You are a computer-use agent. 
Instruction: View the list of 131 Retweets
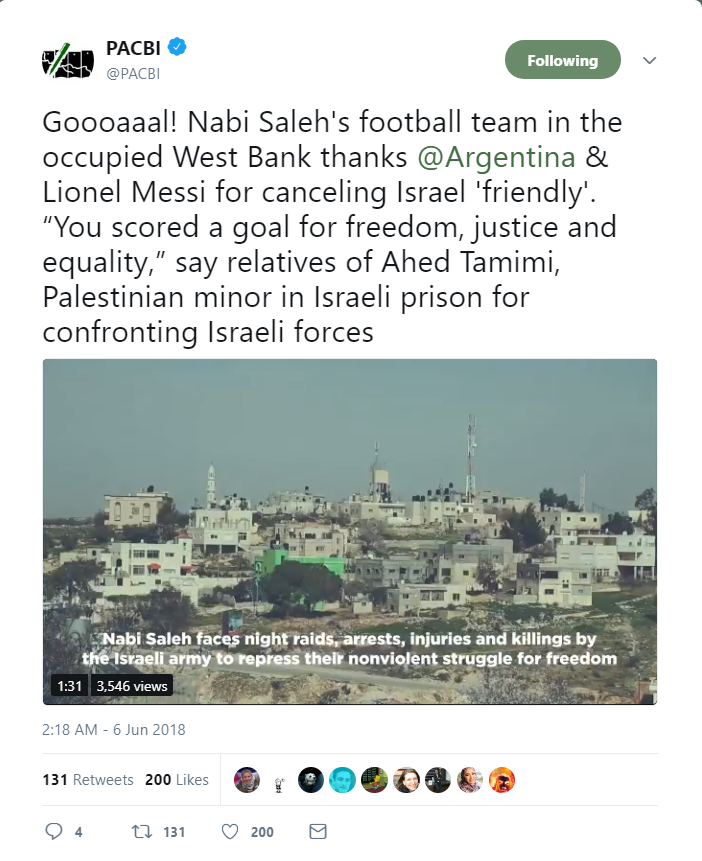coord(88,780)
